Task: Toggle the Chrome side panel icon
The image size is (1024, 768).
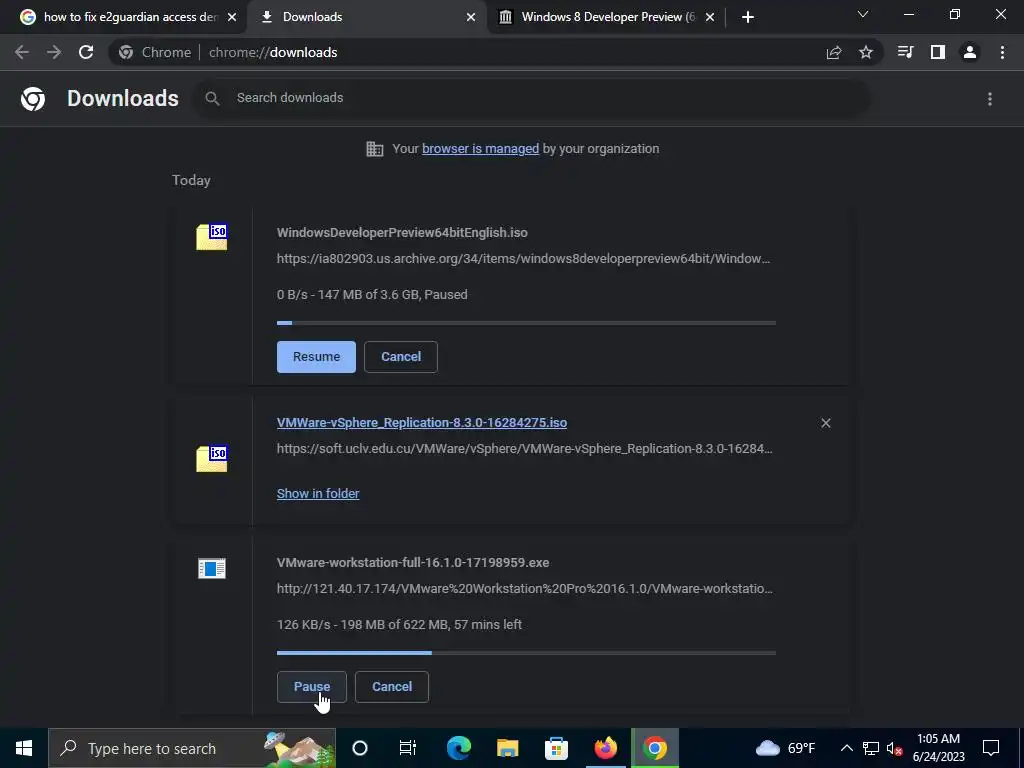Action: pyautogui.click(x=938, y=52)
